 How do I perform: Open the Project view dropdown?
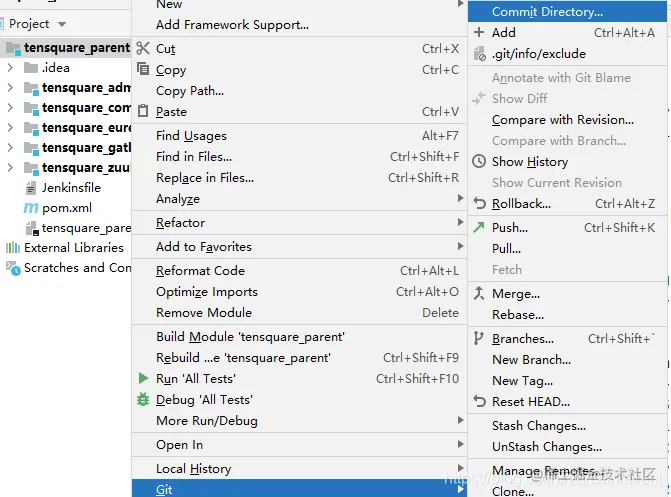coord(62,24)
